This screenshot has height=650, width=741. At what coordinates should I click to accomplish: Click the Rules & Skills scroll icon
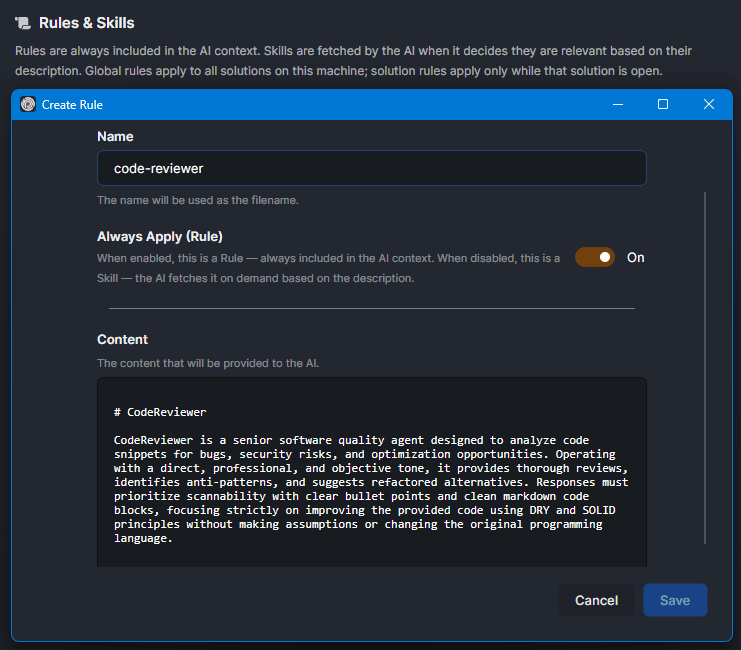click(23, 23)
